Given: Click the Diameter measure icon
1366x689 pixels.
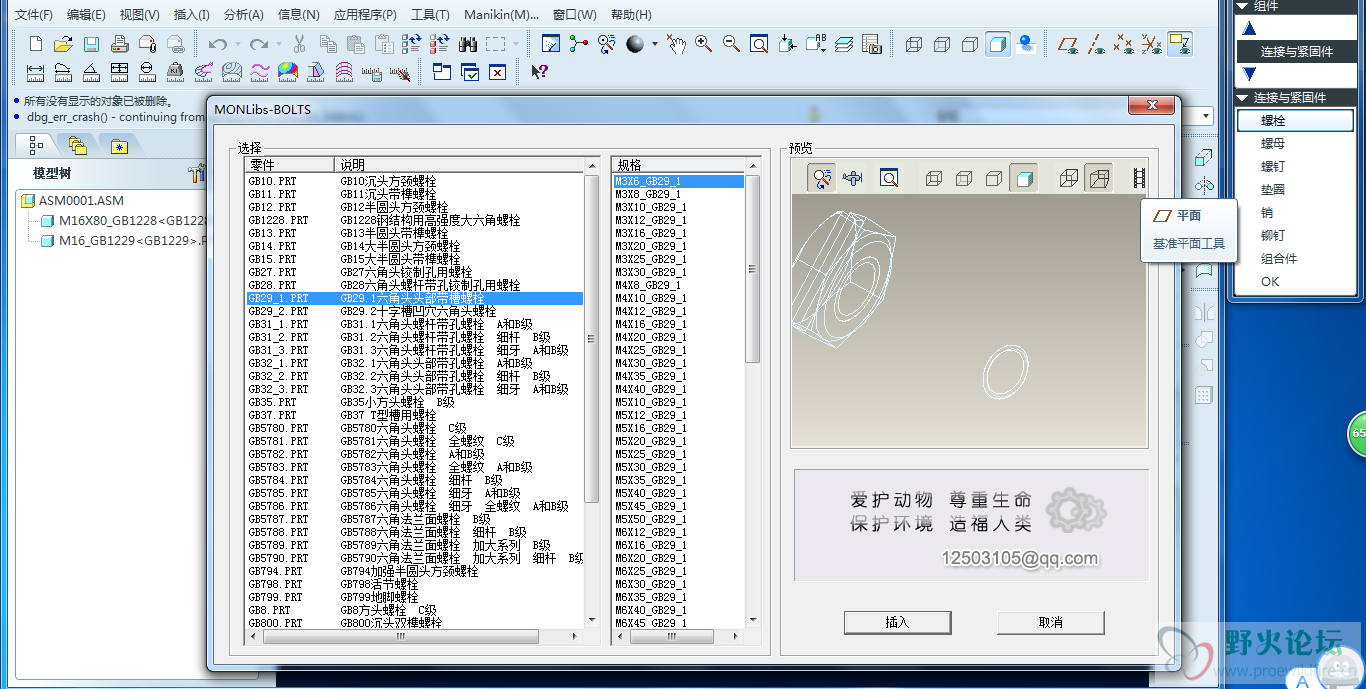Looking at the screenshot, I should 147,72.
